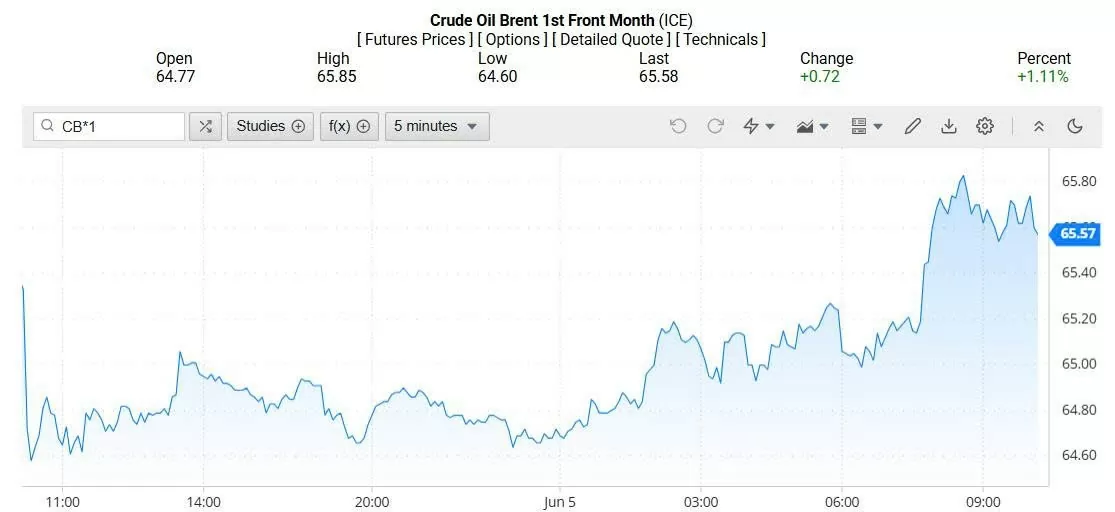This screenshot has height=512, width=1115.
Task: Download the chart image
Action: [x=949, y=126]
